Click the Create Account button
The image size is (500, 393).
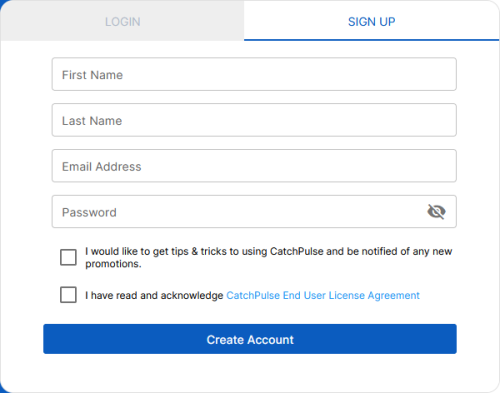(x=250, y=339)
